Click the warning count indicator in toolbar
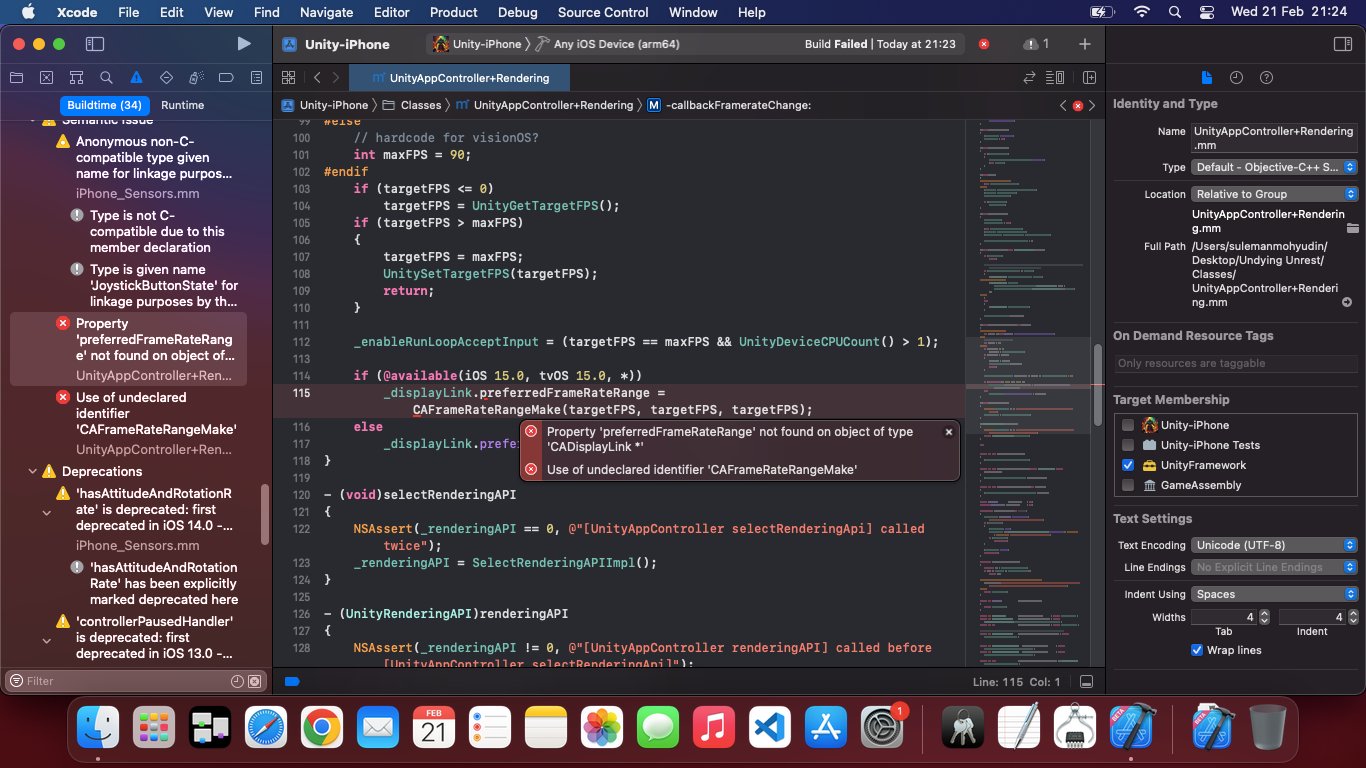Viewport: 1366px width, 768px height. pos(1036,44)
